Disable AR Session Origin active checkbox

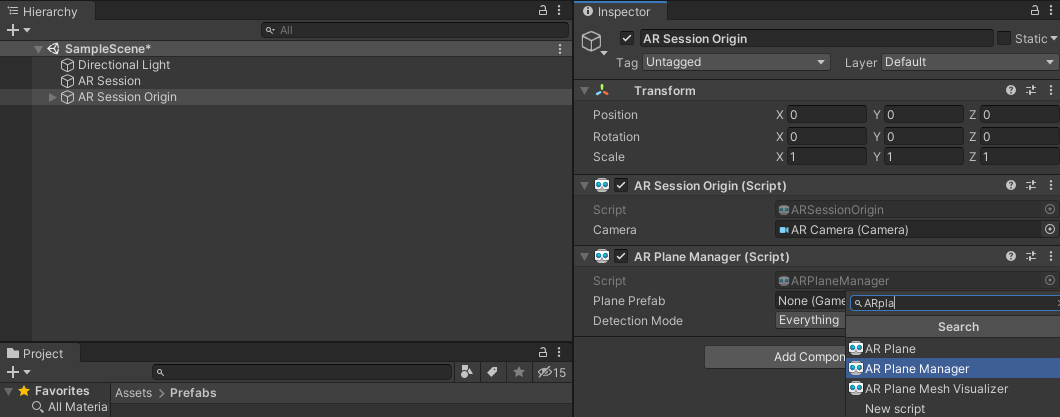coord(627,39)
